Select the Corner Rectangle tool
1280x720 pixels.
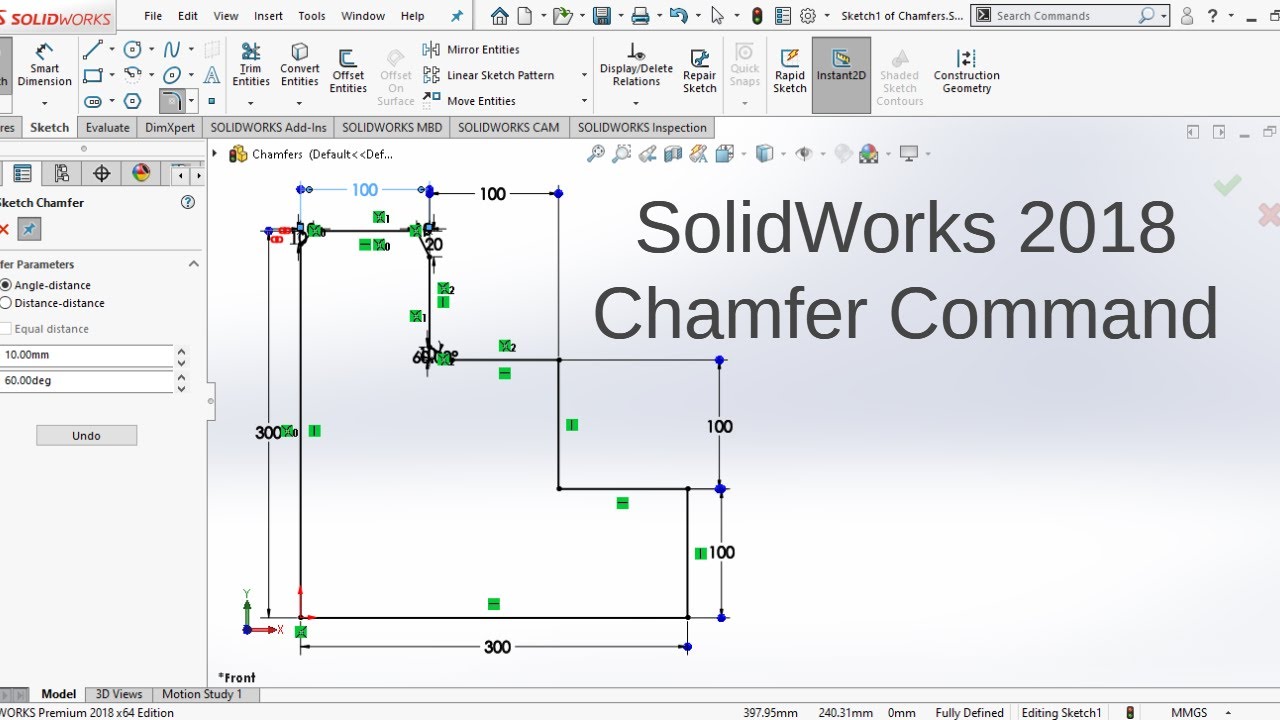tap(93, 75)
